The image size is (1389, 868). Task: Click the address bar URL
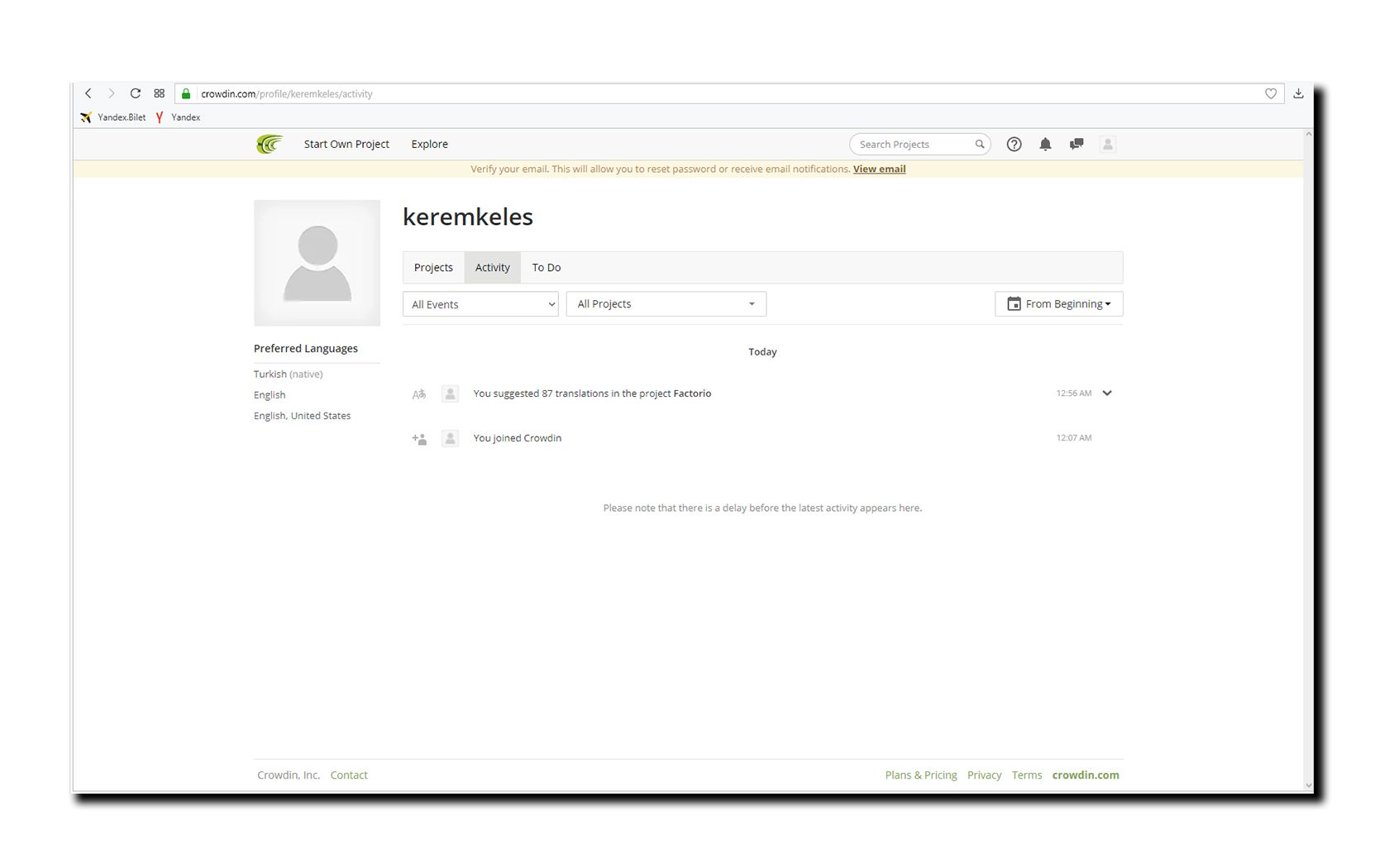287,94
